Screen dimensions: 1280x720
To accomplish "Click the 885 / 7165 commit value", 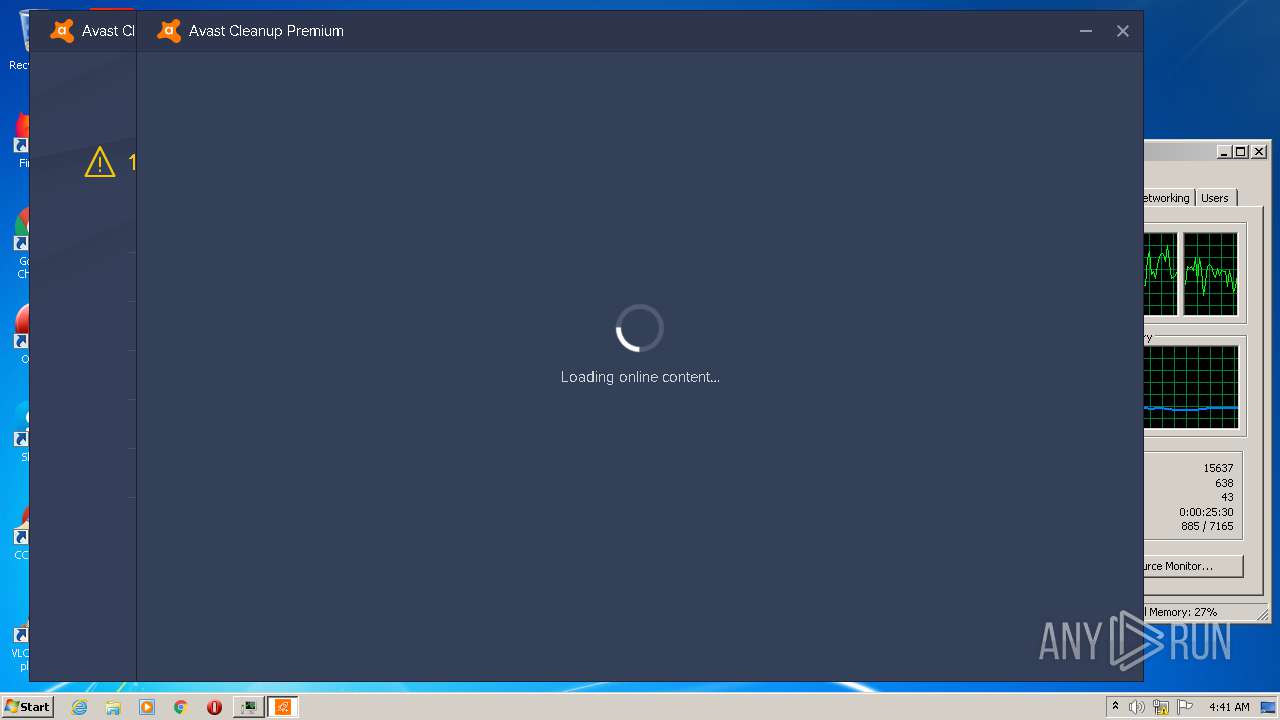I will coord(1207,526).
